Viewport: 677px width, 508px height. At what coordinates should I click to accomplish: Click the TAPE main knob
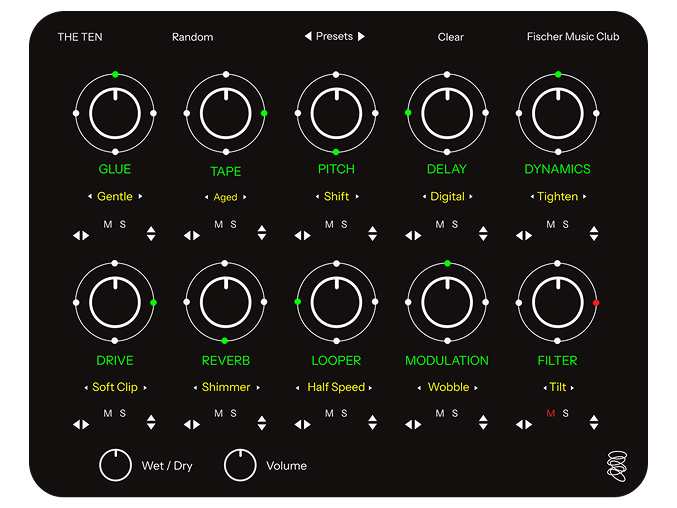pos(226,114)
